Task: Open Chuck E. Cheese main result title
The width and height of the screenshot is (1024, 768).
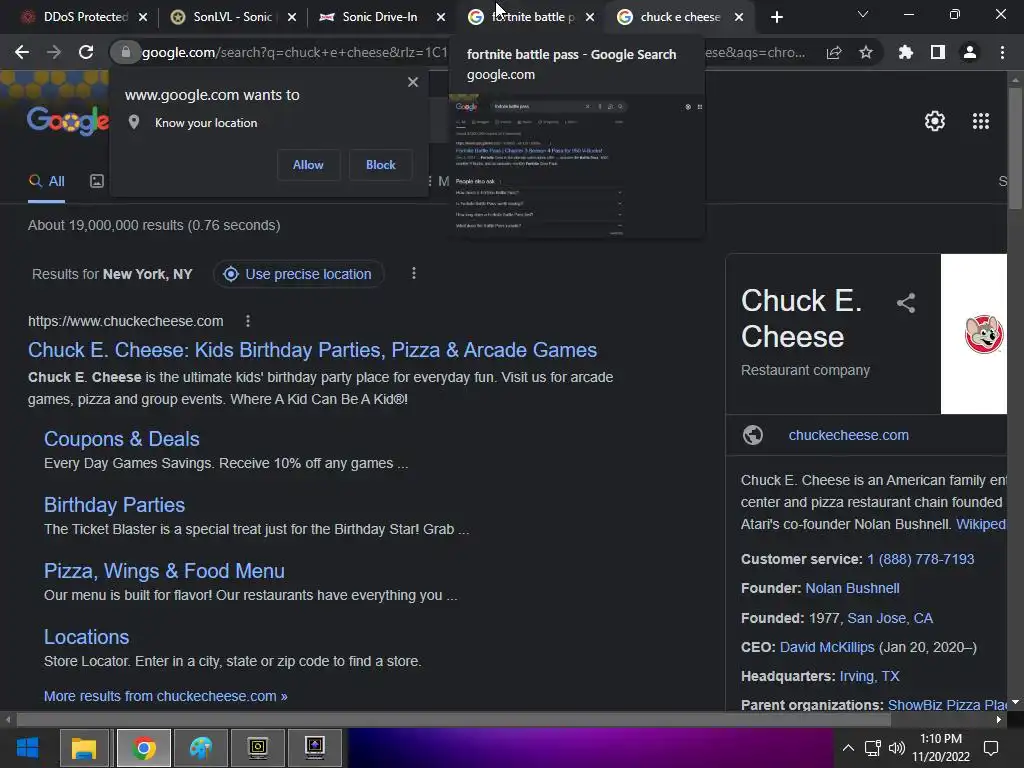Action: point(312,350)
